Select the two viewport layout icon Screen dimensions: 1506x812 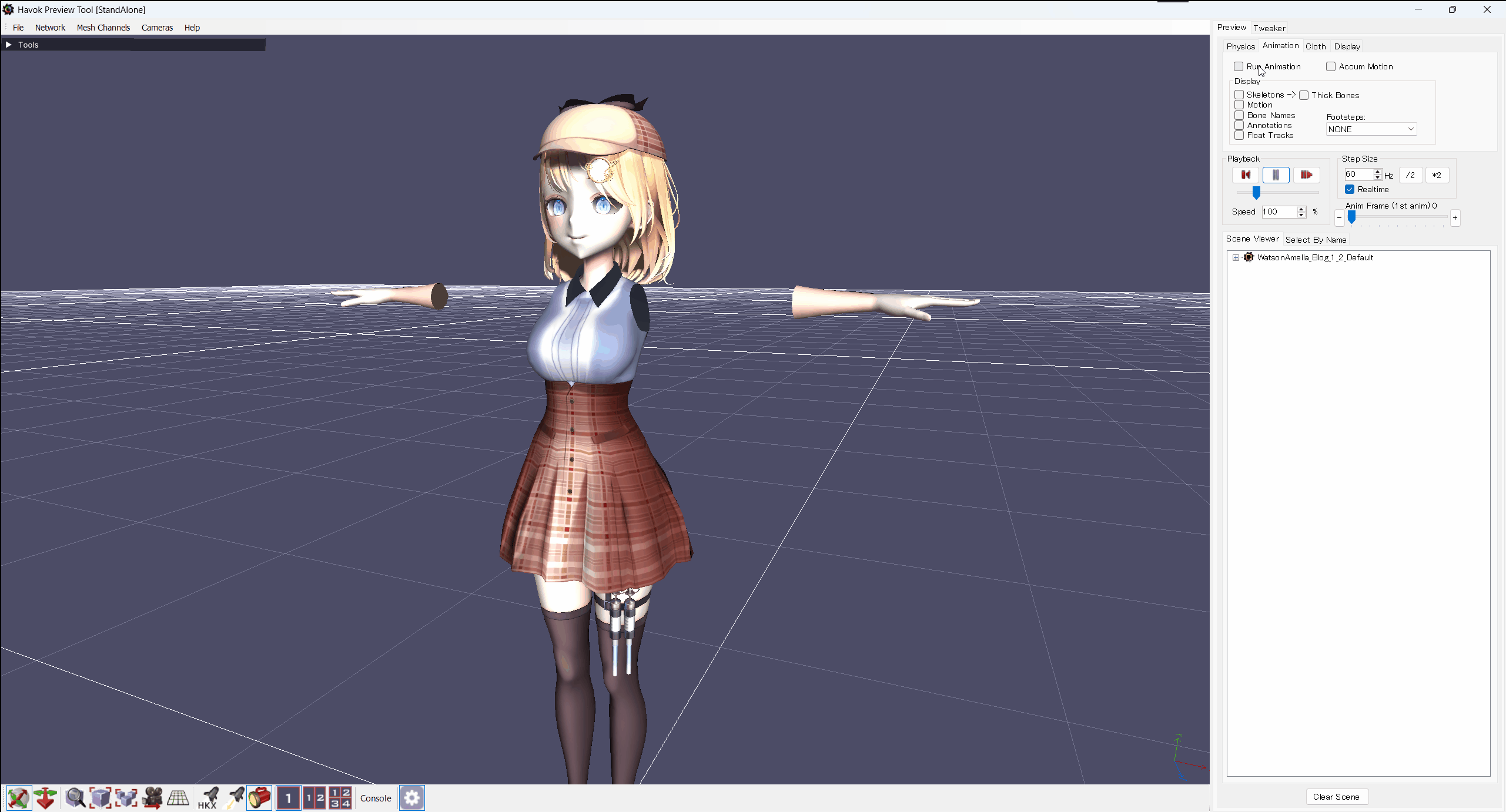click(314, 798)
